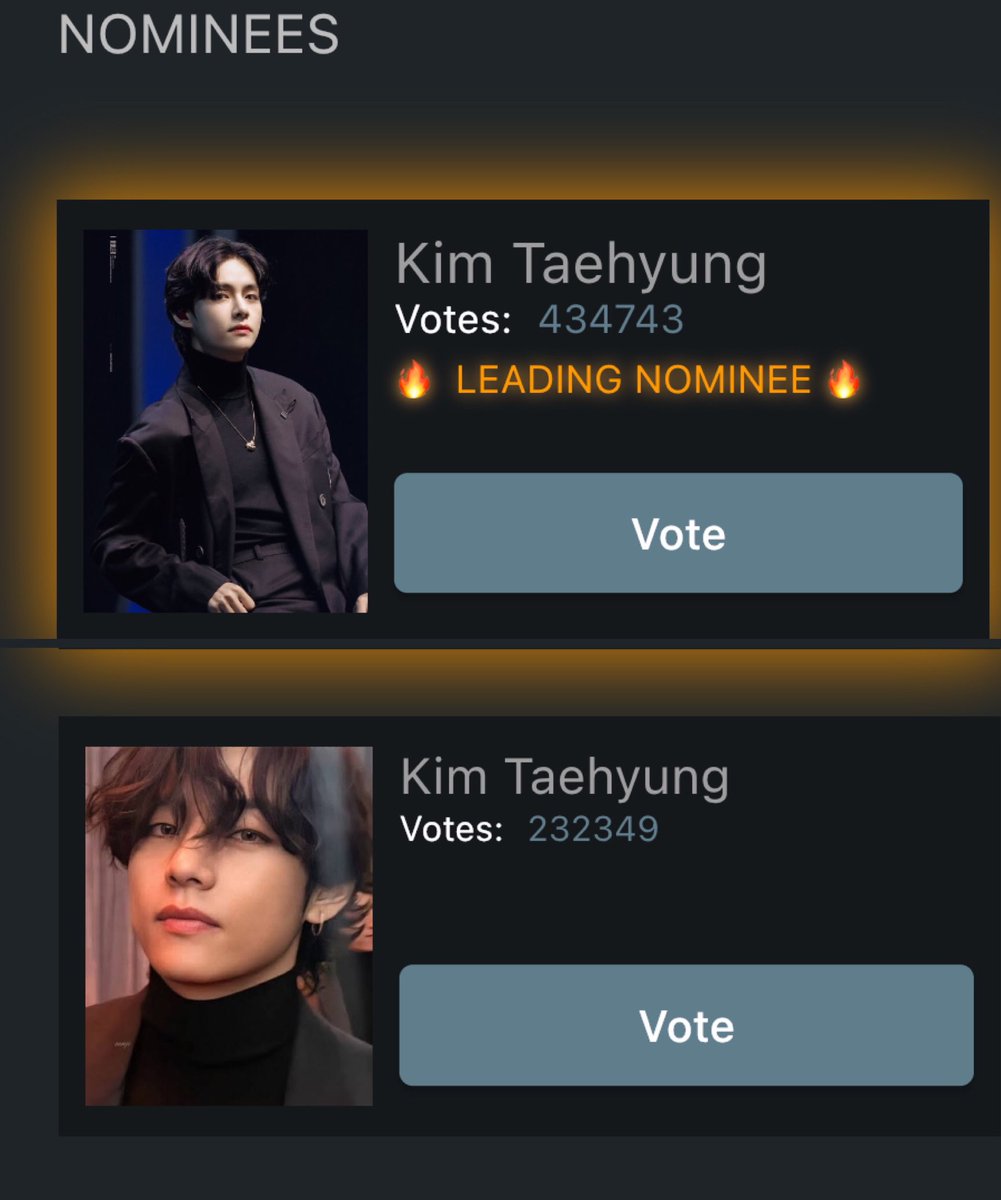
Task: Click the 232349 vote count
Action: [x=593, y=829]
